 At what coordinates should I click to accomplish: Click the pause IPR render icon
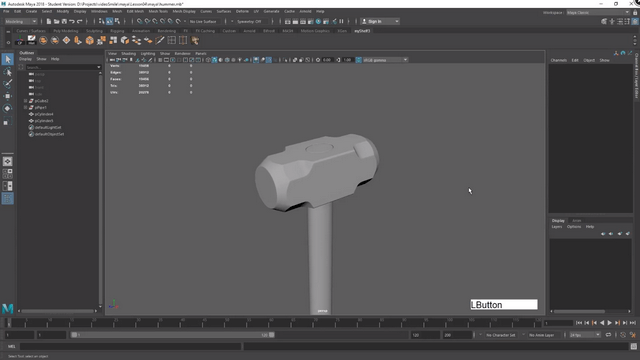tap(341, 21)
